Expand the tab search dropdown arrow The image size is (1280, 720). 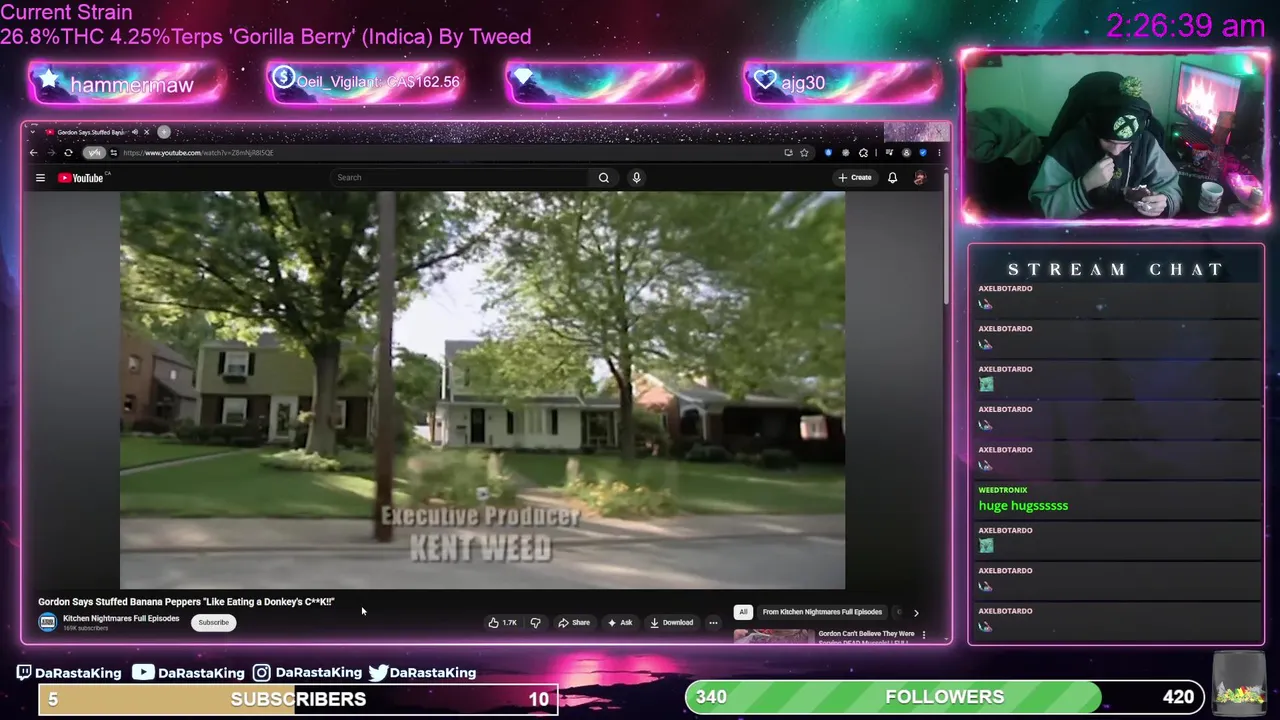coord(32,132)
